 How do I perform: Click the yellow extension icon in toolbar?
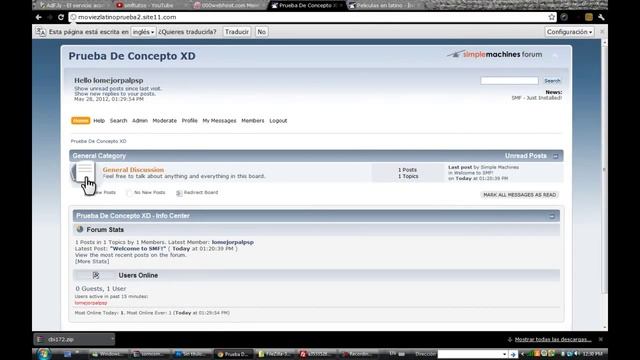(589, 17)
